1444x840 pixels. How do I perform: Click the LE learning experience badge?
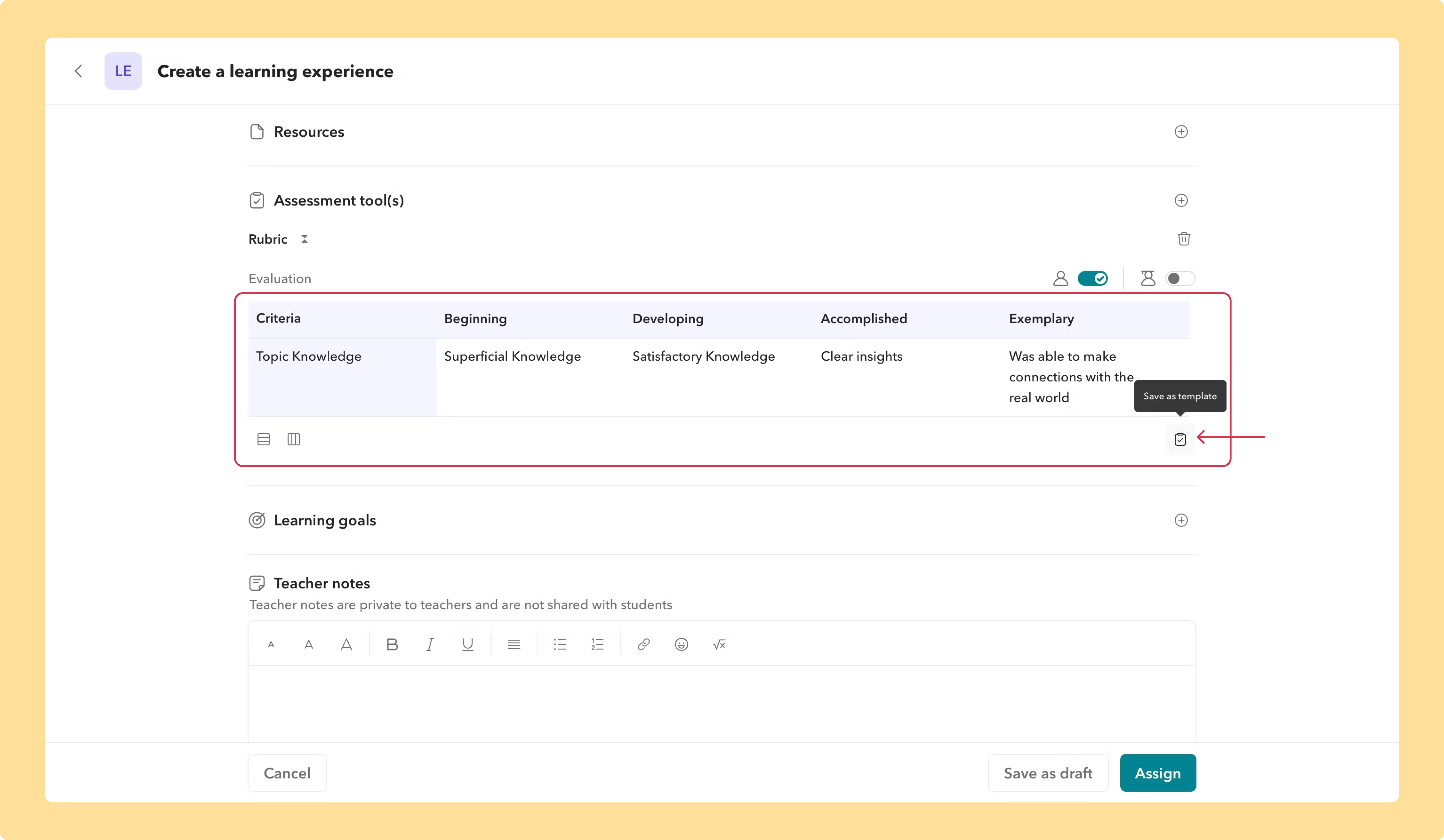(x=123, y=71)
